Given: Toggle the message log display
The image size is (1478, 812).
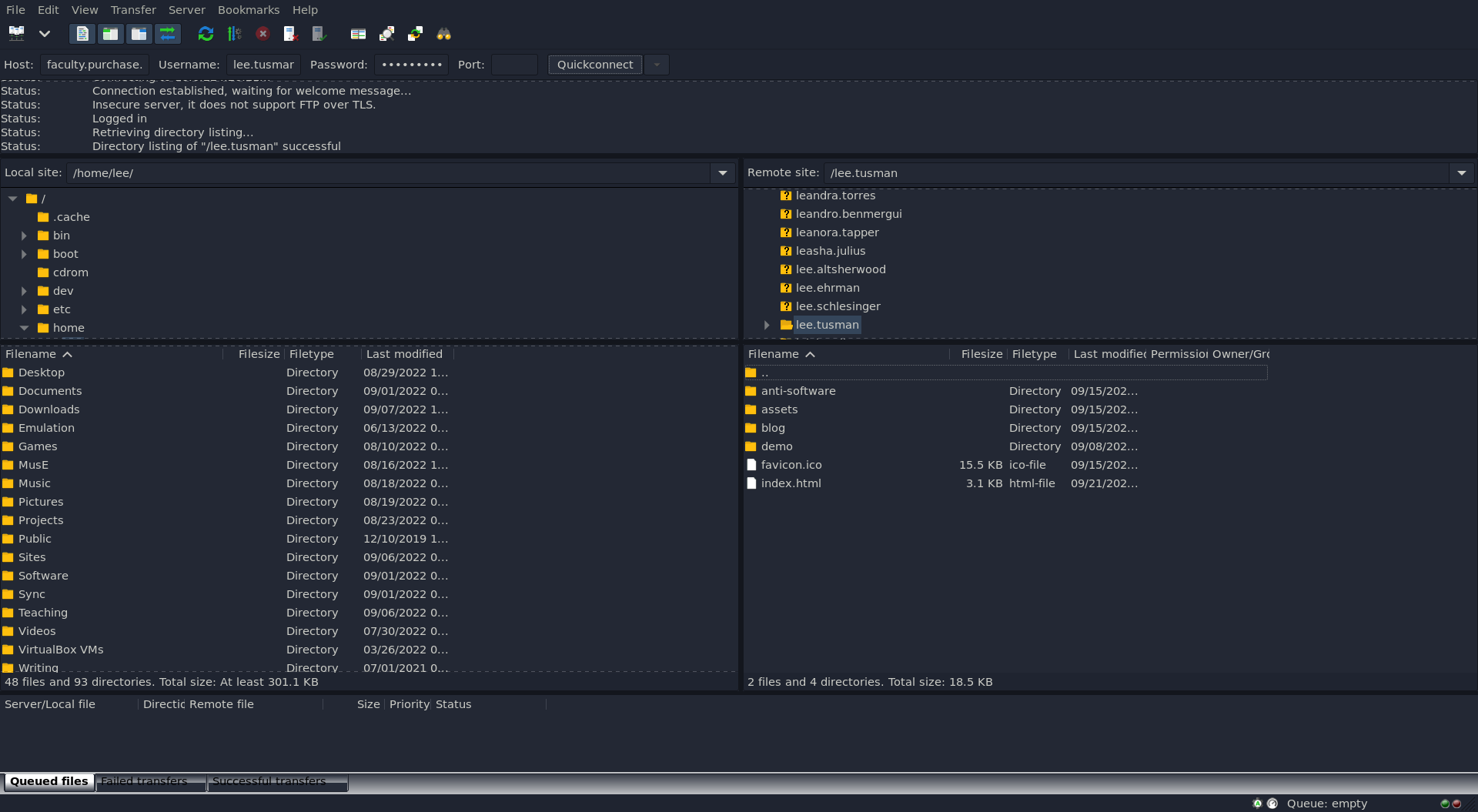Looking at the screenshot, I should point(82,34).
